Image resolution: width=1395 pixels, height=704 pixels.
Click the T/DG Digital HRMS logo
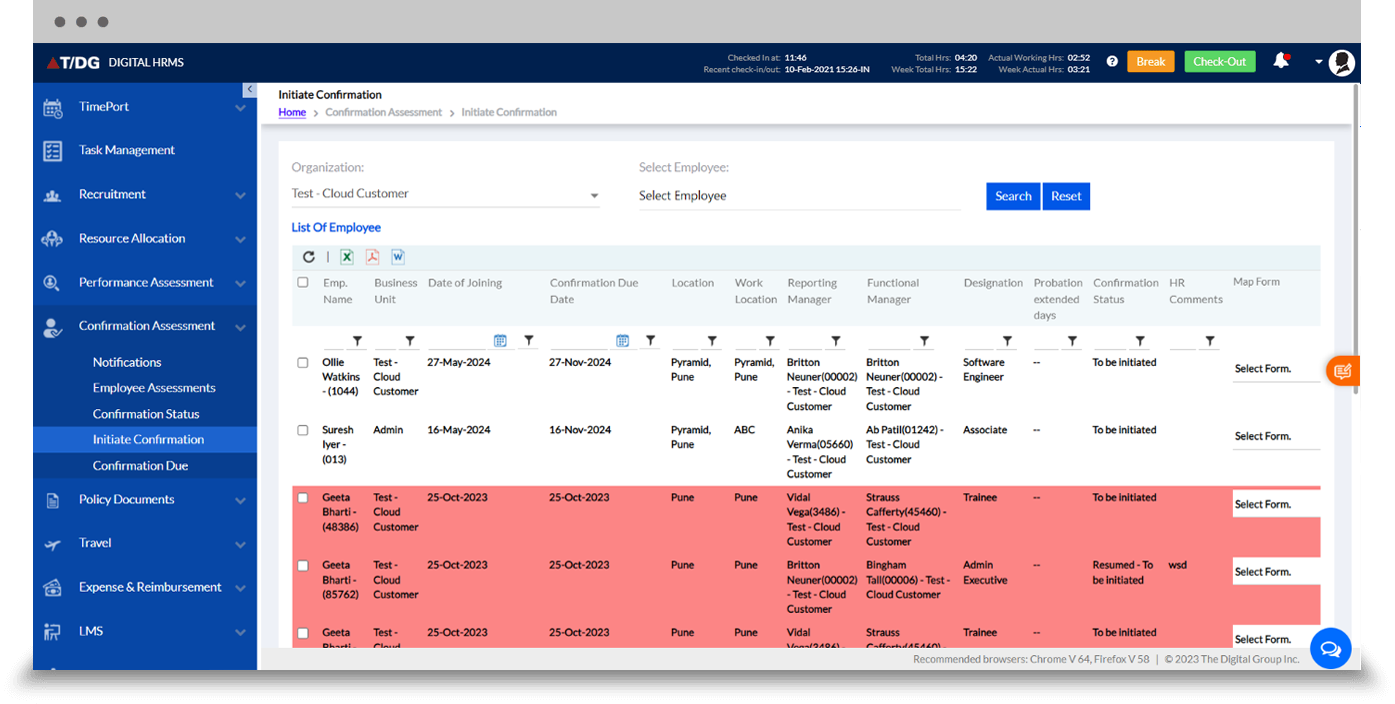click(115, 62)
